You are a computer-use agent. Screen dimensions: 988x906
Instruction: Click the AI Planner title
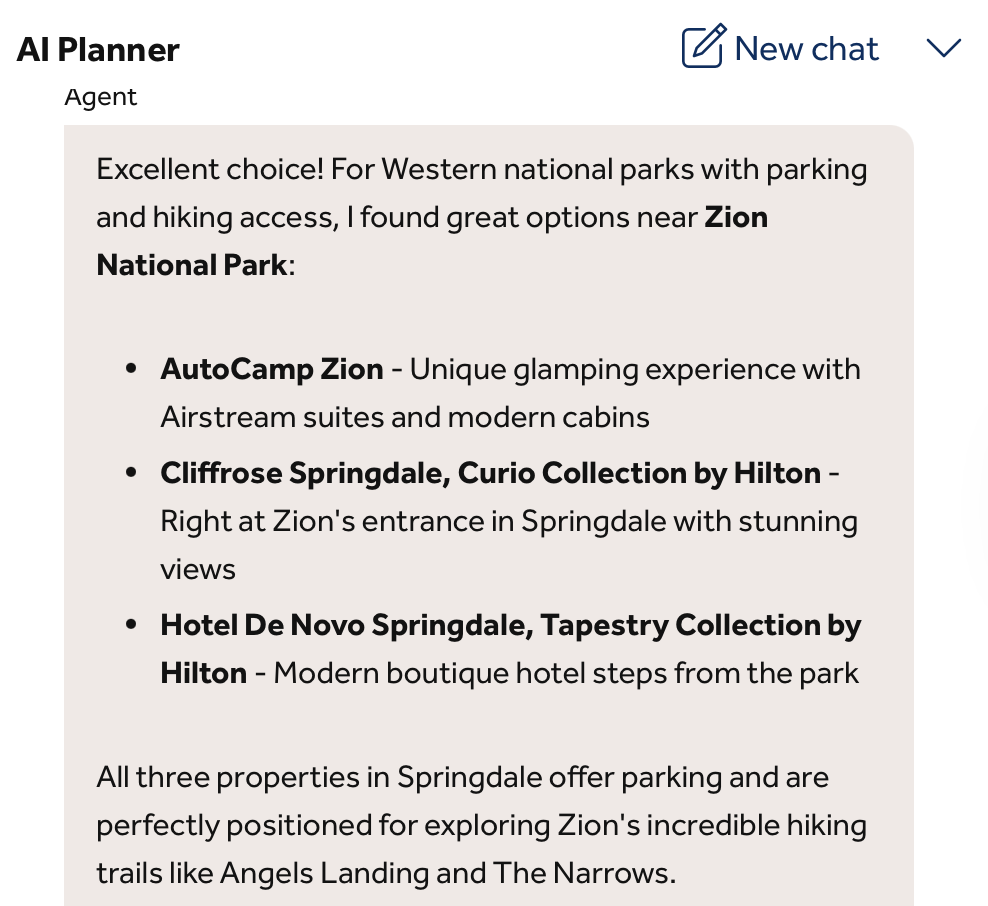97,49
